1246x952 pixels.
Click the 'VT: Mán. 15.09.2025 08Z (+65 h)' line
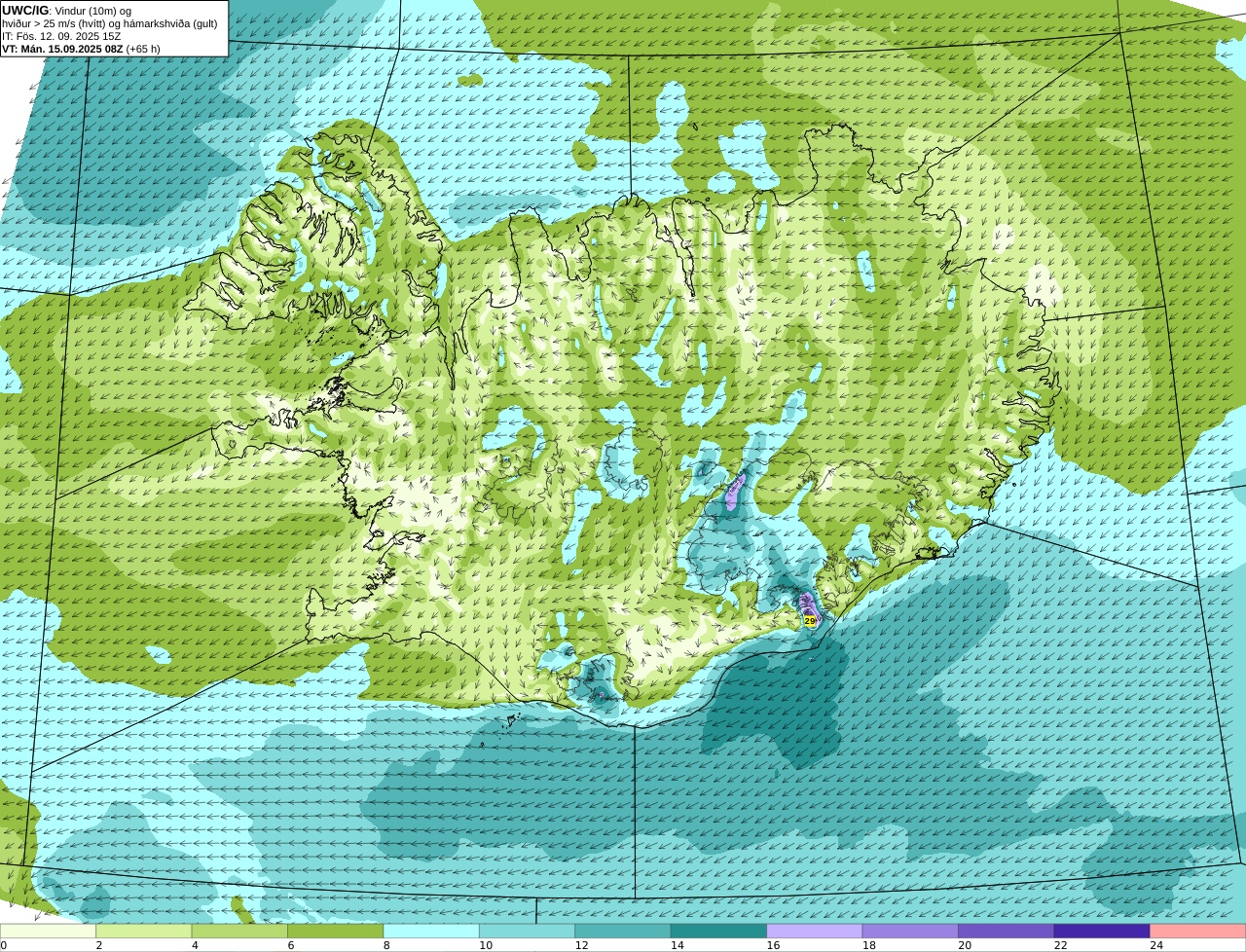tap(81, 48)
